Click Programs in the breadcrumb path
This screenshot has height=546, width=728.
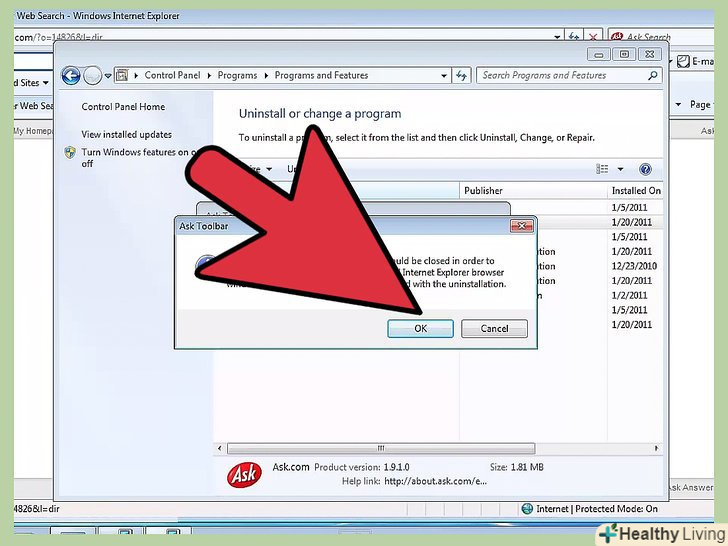click(237, 75)
